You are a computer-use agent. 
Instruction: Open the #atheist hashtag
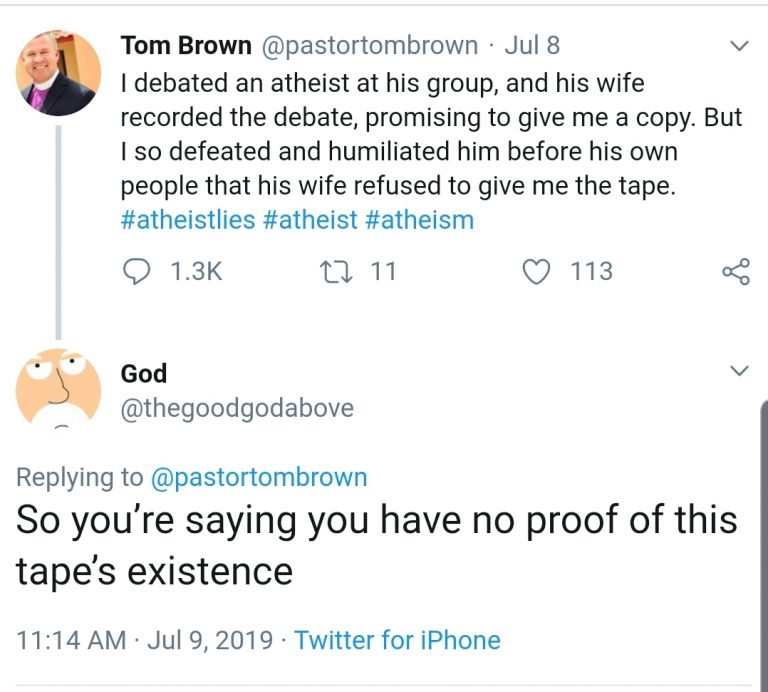point(310,219)
